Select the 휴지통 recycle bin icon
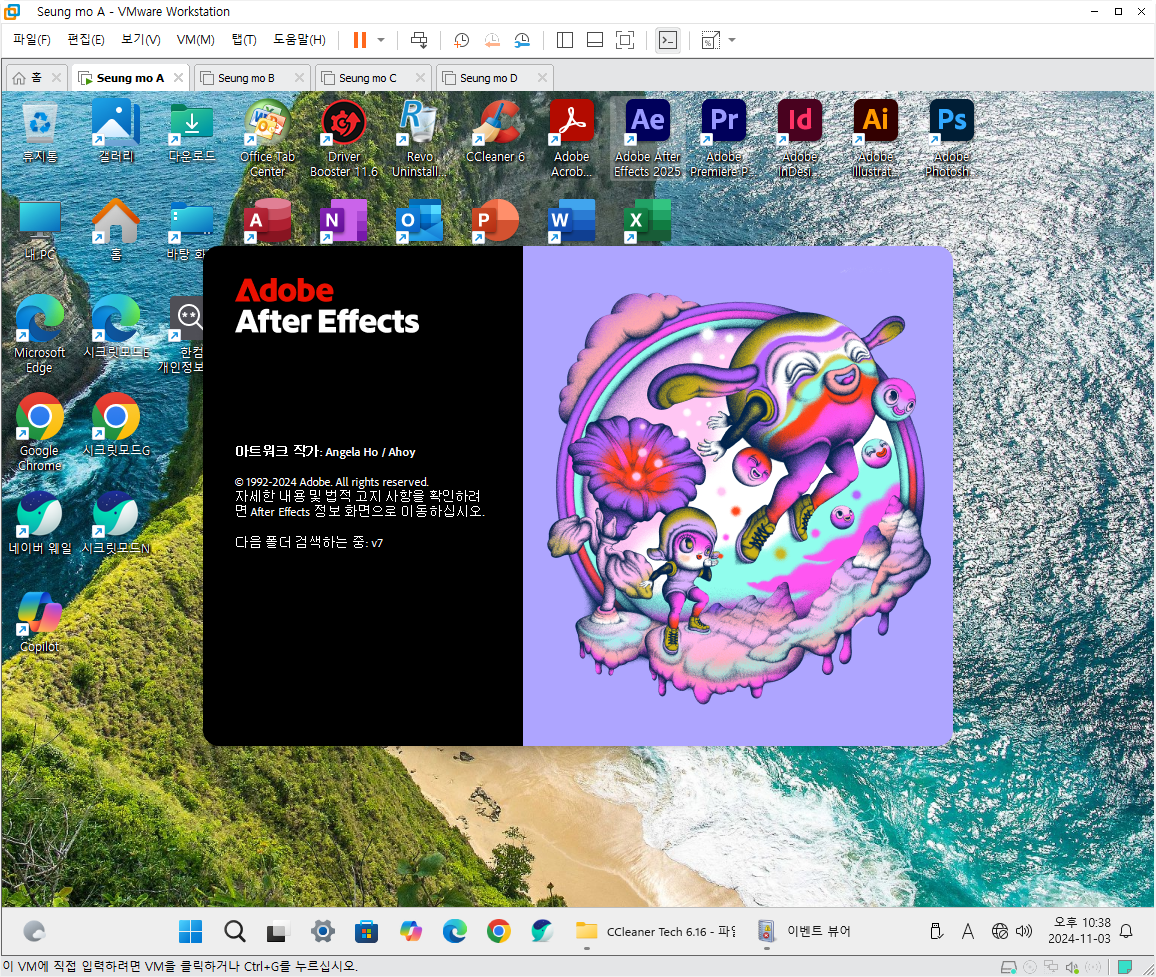Viewport: 1156px width, 977px height. 40,133
